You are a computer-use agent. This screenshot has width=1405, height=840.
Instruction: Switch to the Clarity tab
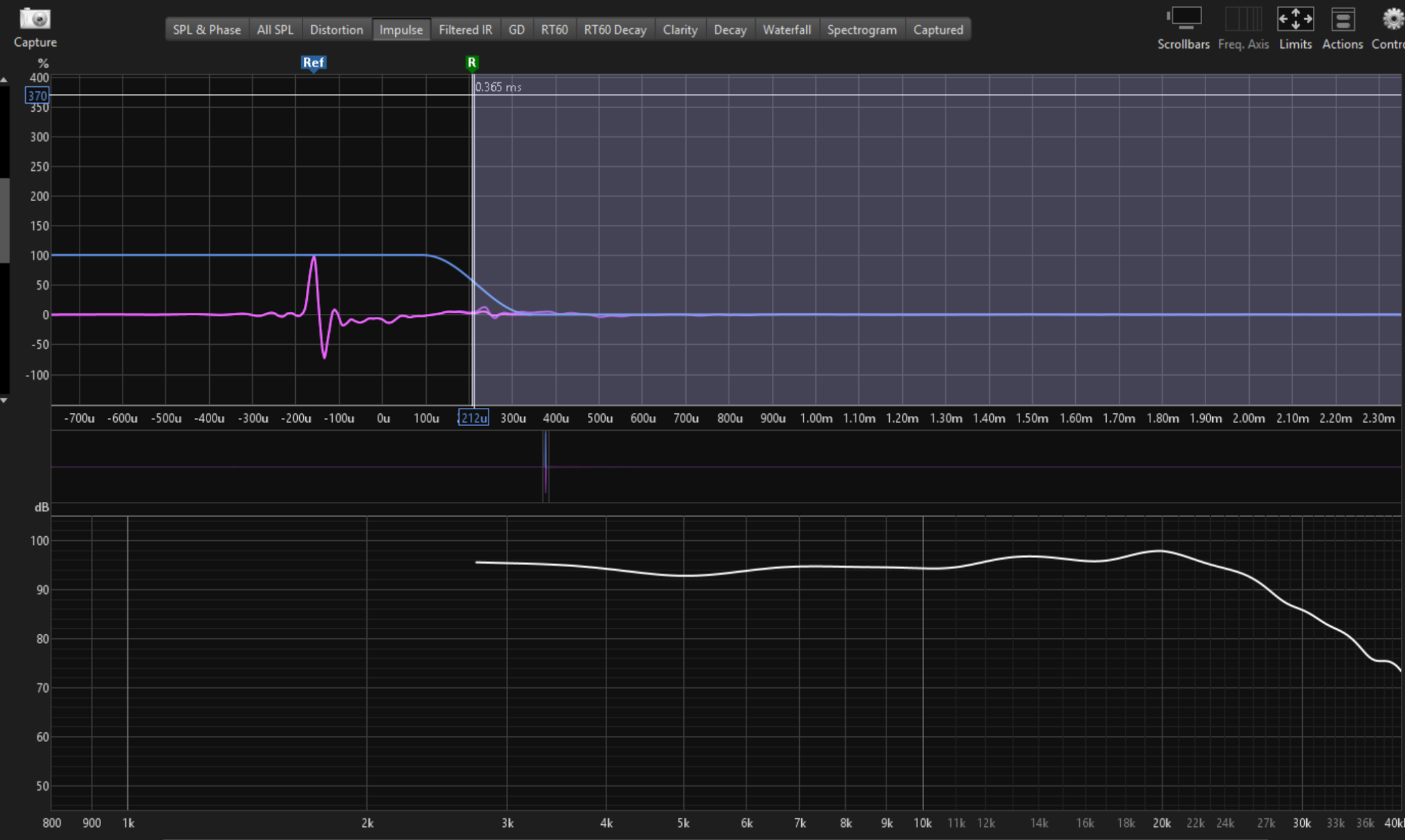pyautogui.click(x=680, y=29)
